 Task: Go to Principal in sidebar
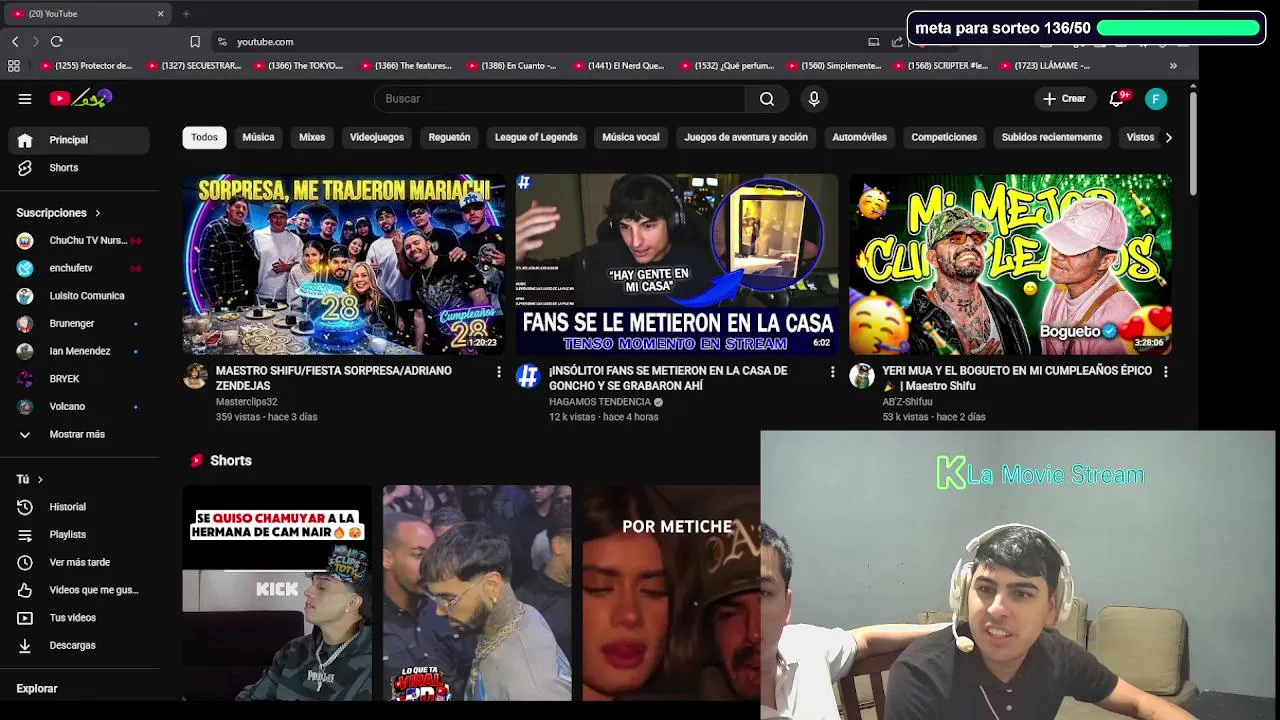[79, 140]
